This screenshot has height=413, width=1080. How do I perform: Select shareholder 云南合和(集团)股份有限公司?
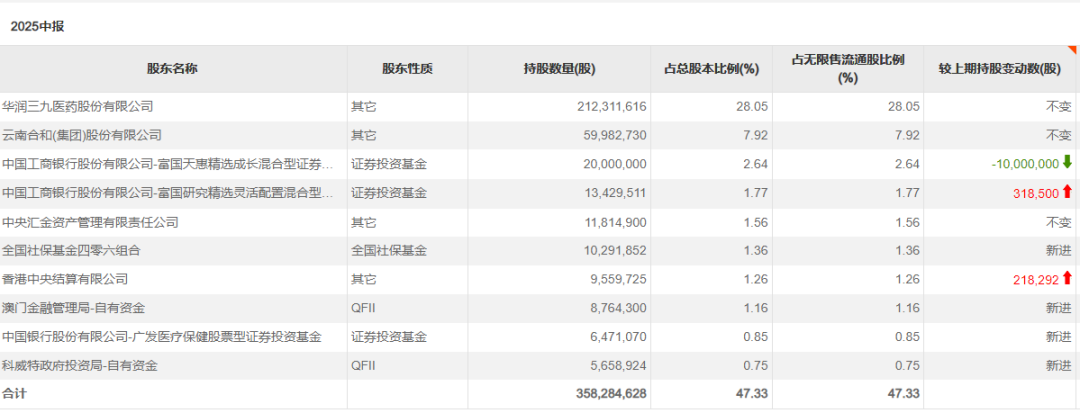81,136
